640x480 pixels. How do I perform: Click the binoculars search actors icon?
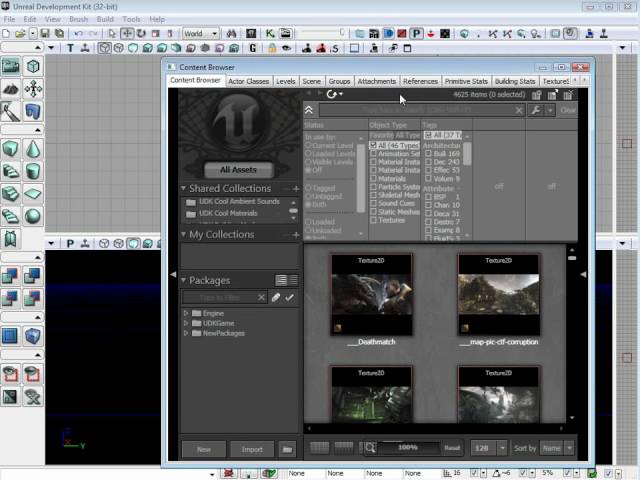coord(231,33)
